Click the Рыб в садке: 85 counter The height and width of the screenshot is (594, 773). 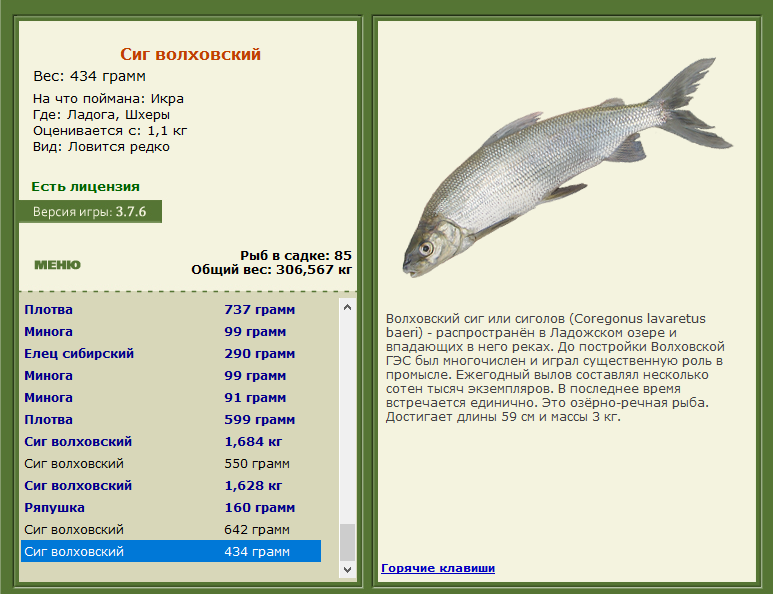coord(295,255)
